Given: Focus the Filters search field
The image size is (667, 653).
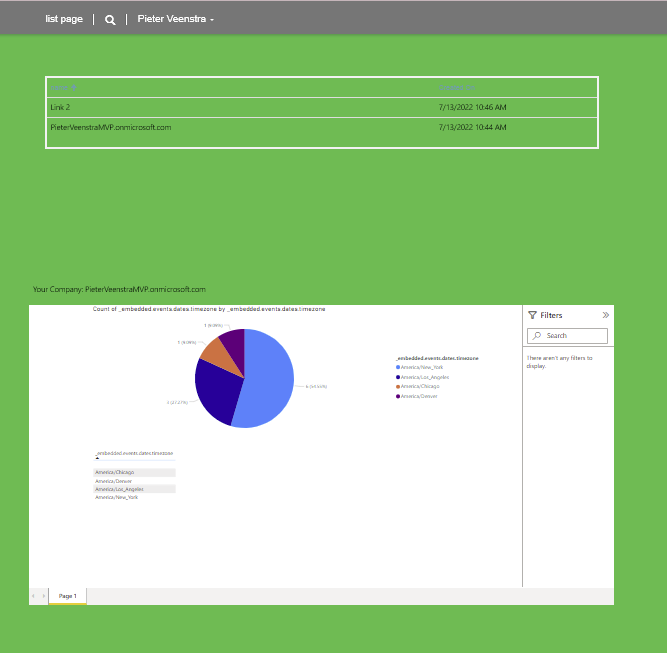Looking at the screenshot, I should click(567, 336).
